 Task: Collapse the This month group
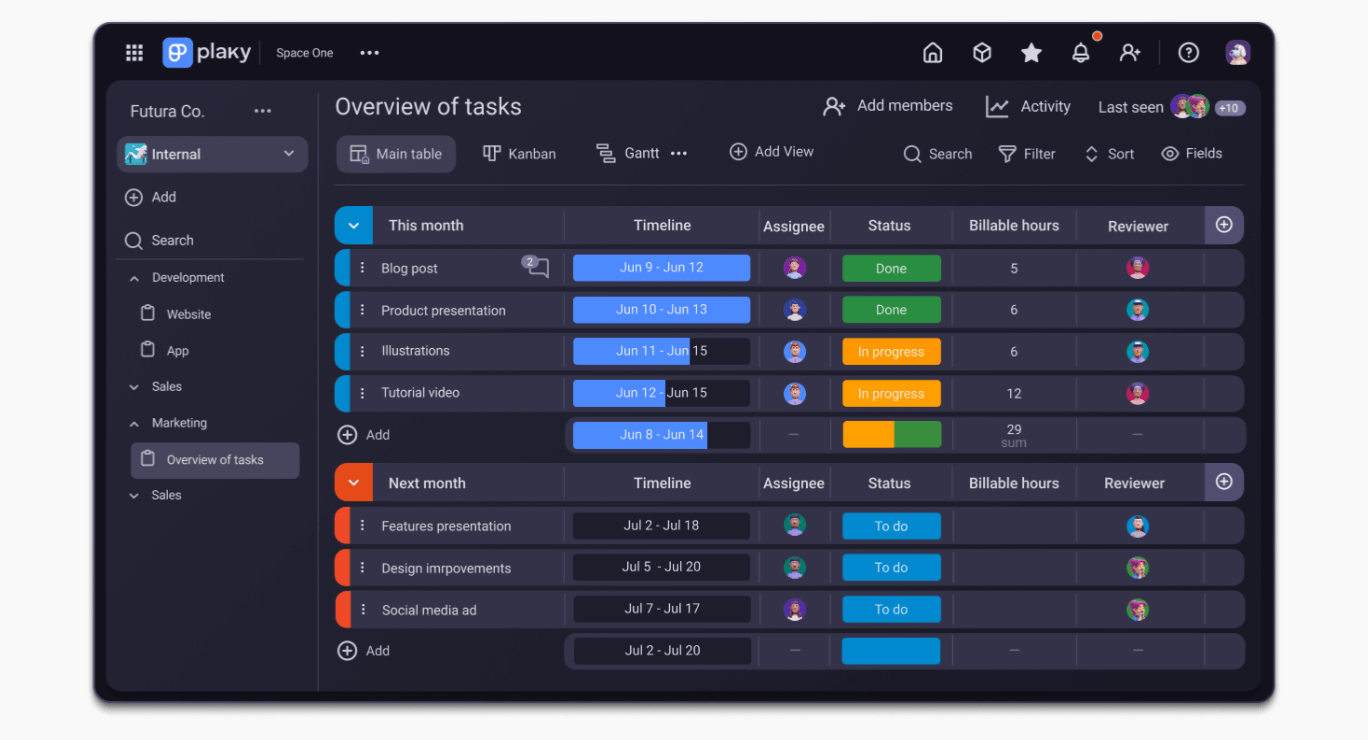[x=353, y=226]
